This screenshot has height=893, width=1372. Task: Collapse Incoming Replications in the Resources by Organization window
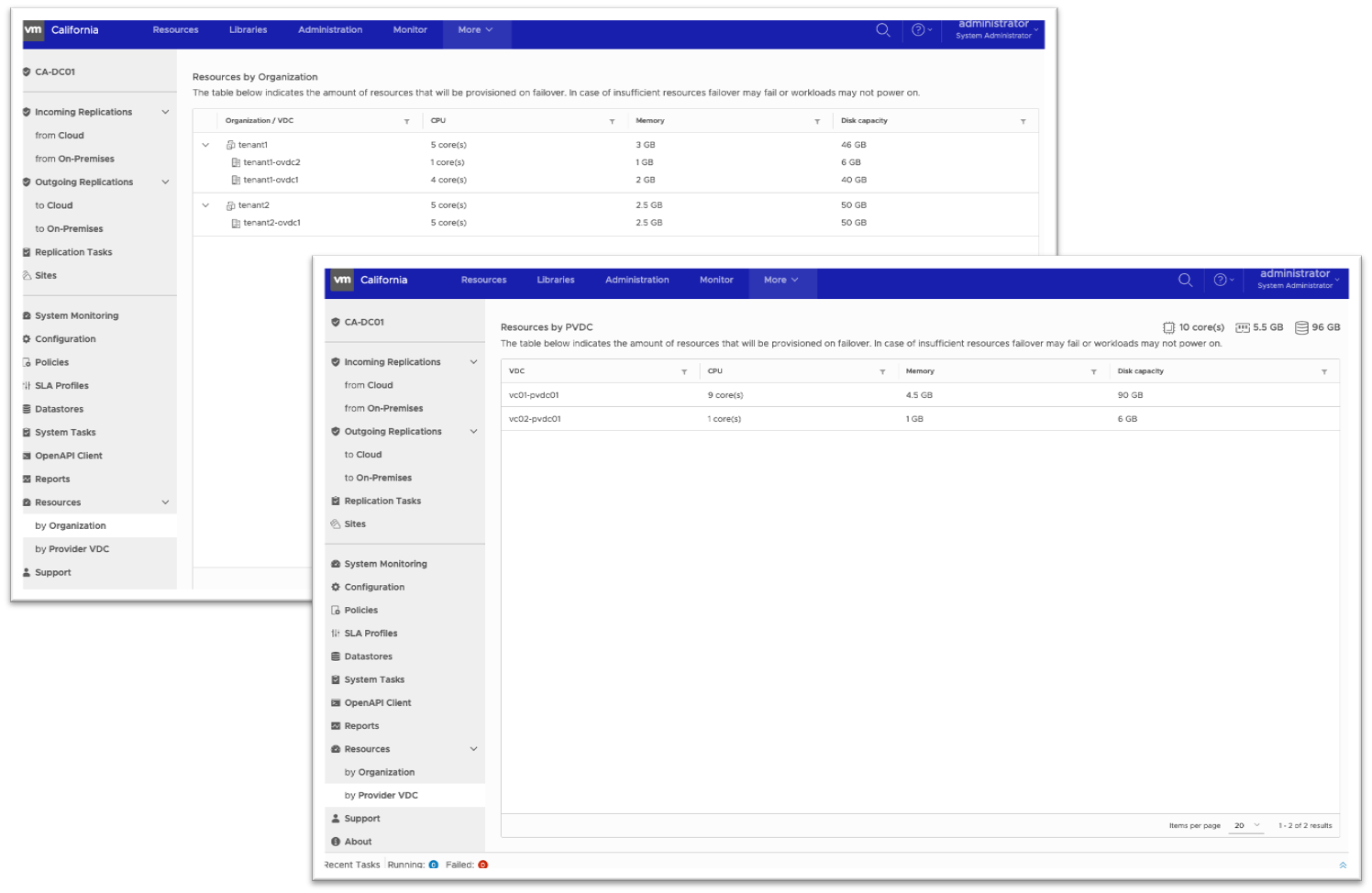pyautogui.click(x=165, y=112)
